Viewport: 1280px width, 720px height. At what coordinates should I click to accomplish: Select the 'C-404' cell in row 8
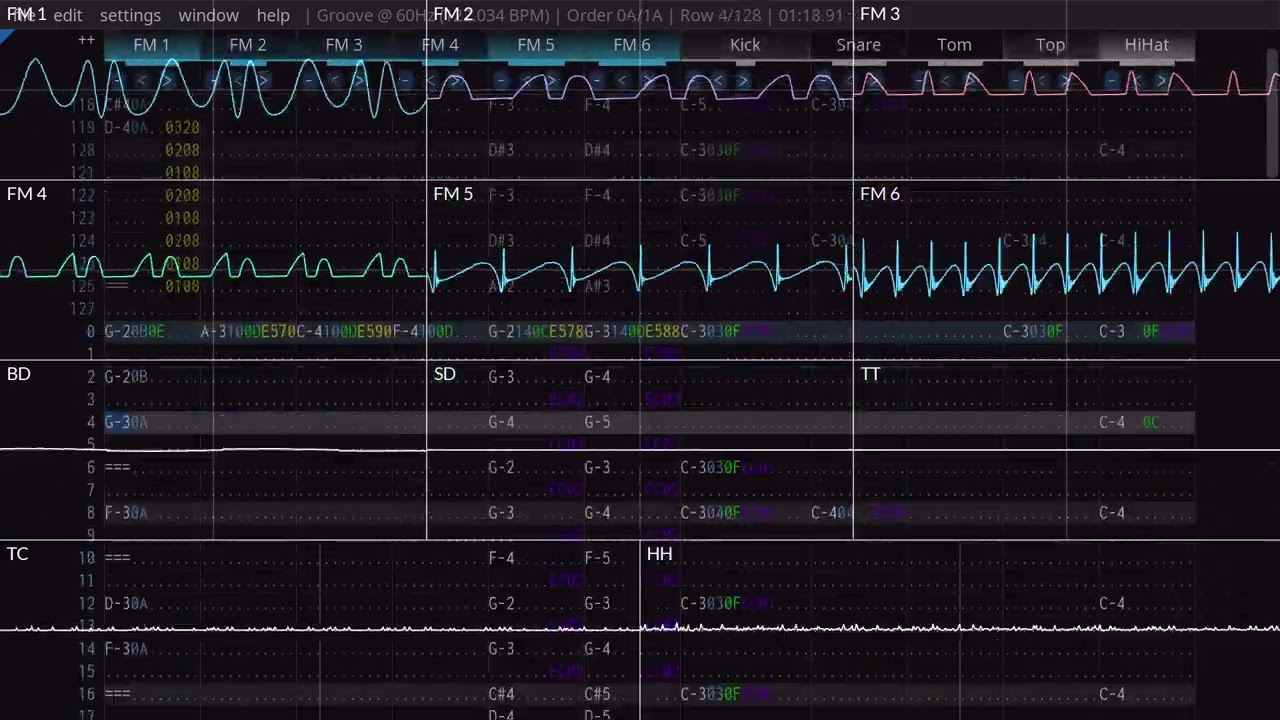(x=832, y=513)
